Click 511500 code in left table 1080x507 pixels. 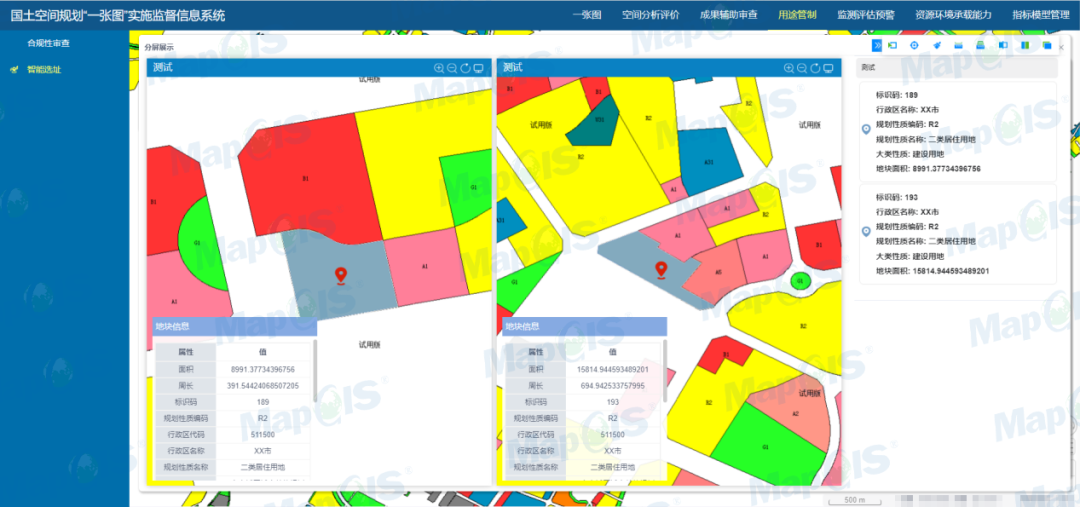click(x=262, y=435)
